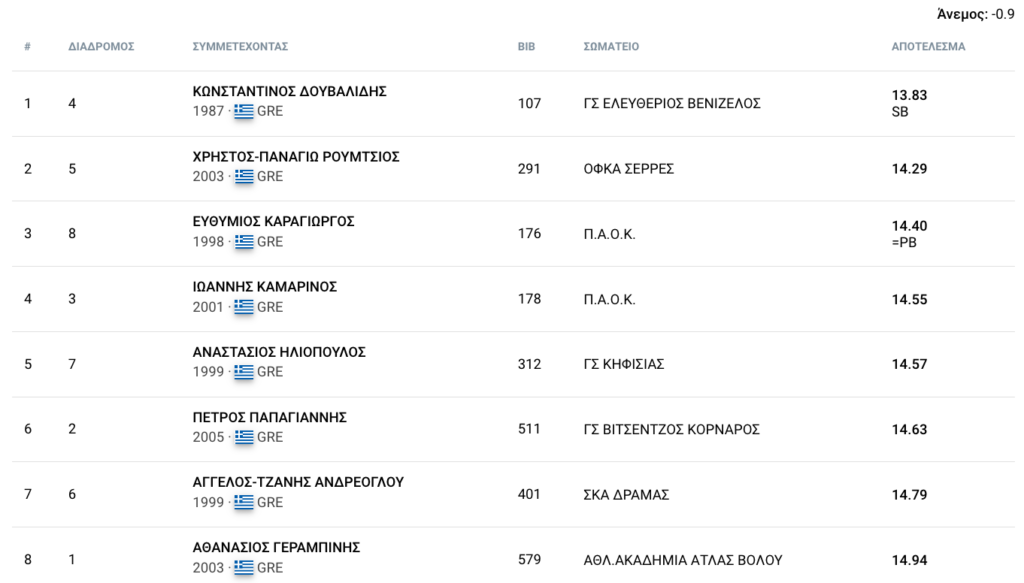Click the Greek flag under ΧΡΗΣΤΟΣ-ΠΑΝΑΓΙΩ ΡΟΥΜΤΣΙΟΣ
The image size is (1024, 583).
click(244, 176)
